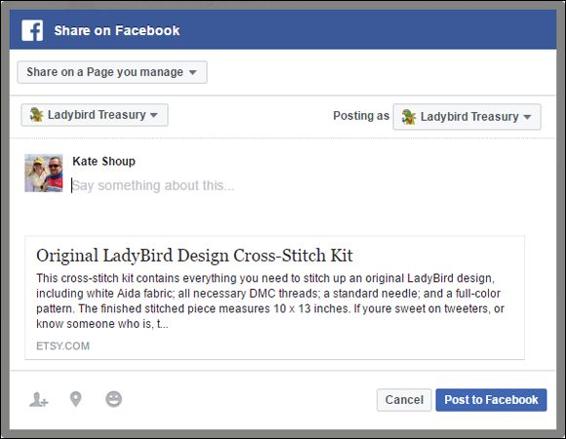Expand the Ladybird Treasury page dropdown
The image size is (566, 439).
pos(95,115)
